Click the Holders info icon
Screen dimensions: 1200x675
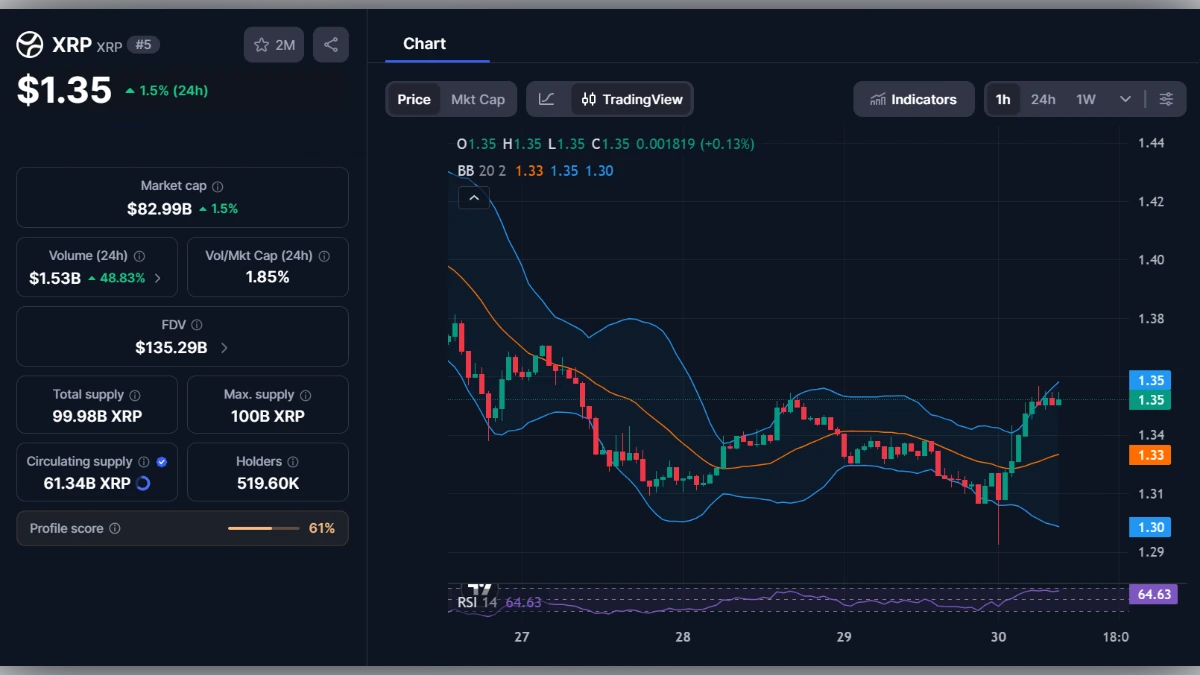coord(293,462)
